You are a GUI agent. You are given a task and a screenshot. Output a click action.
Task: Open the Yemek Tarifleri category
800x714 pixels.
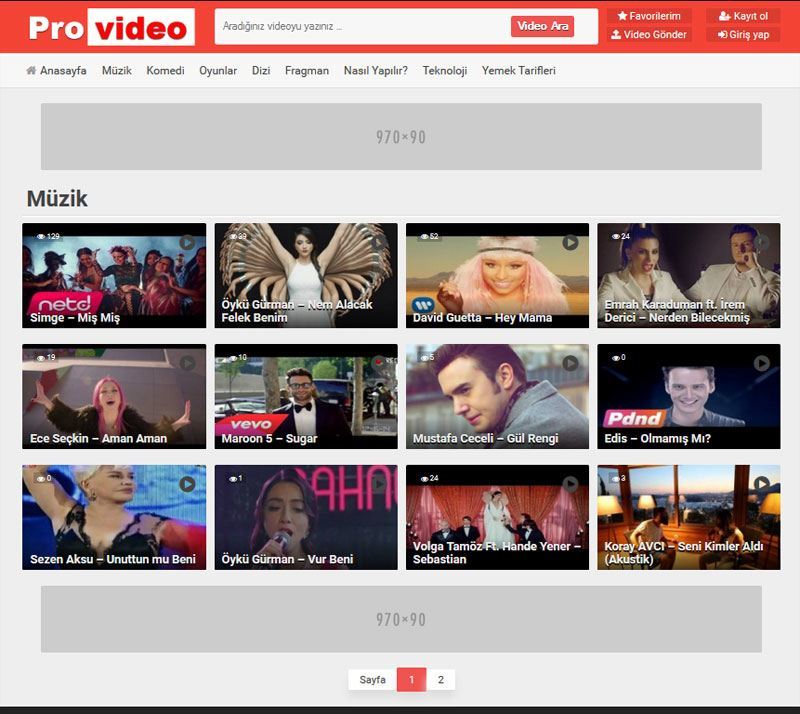point(518,70)
